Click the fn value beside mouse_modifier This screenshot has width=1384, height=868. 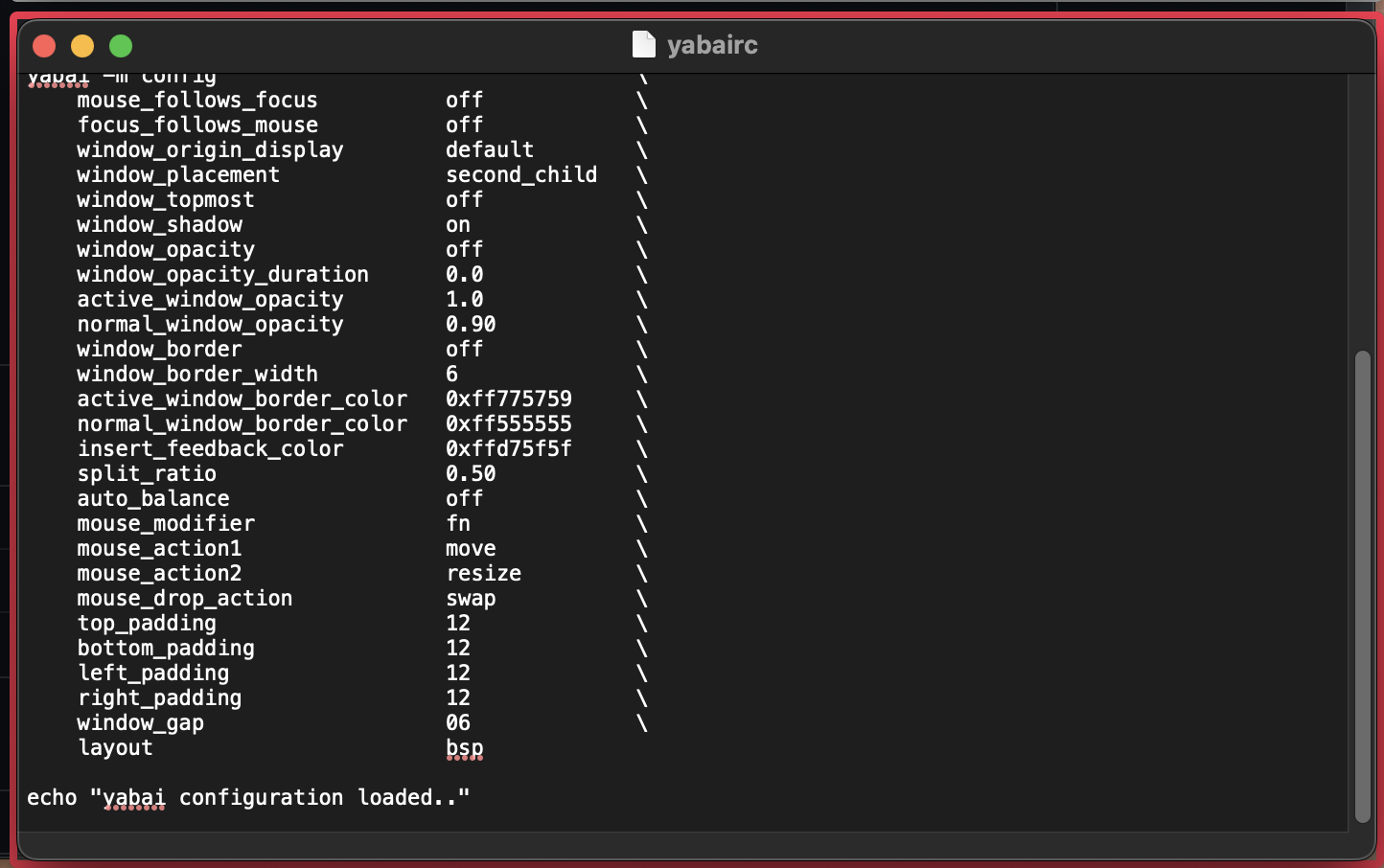coord(457,523)
